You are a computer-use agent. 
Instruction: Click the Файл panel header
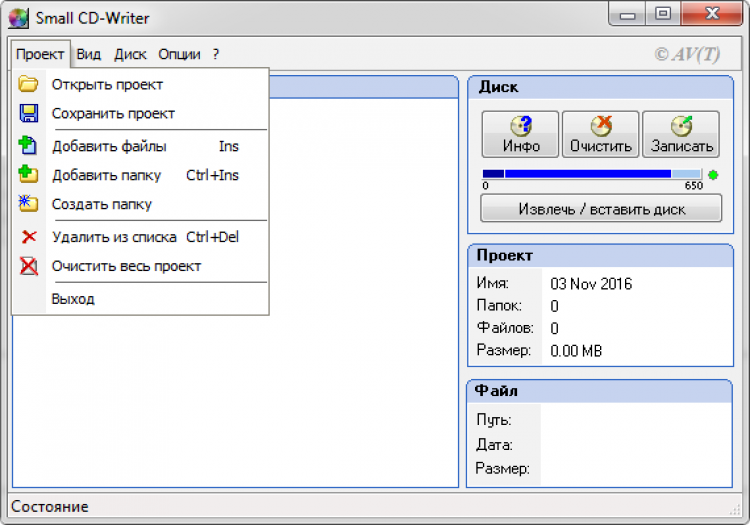click(599, 391)
